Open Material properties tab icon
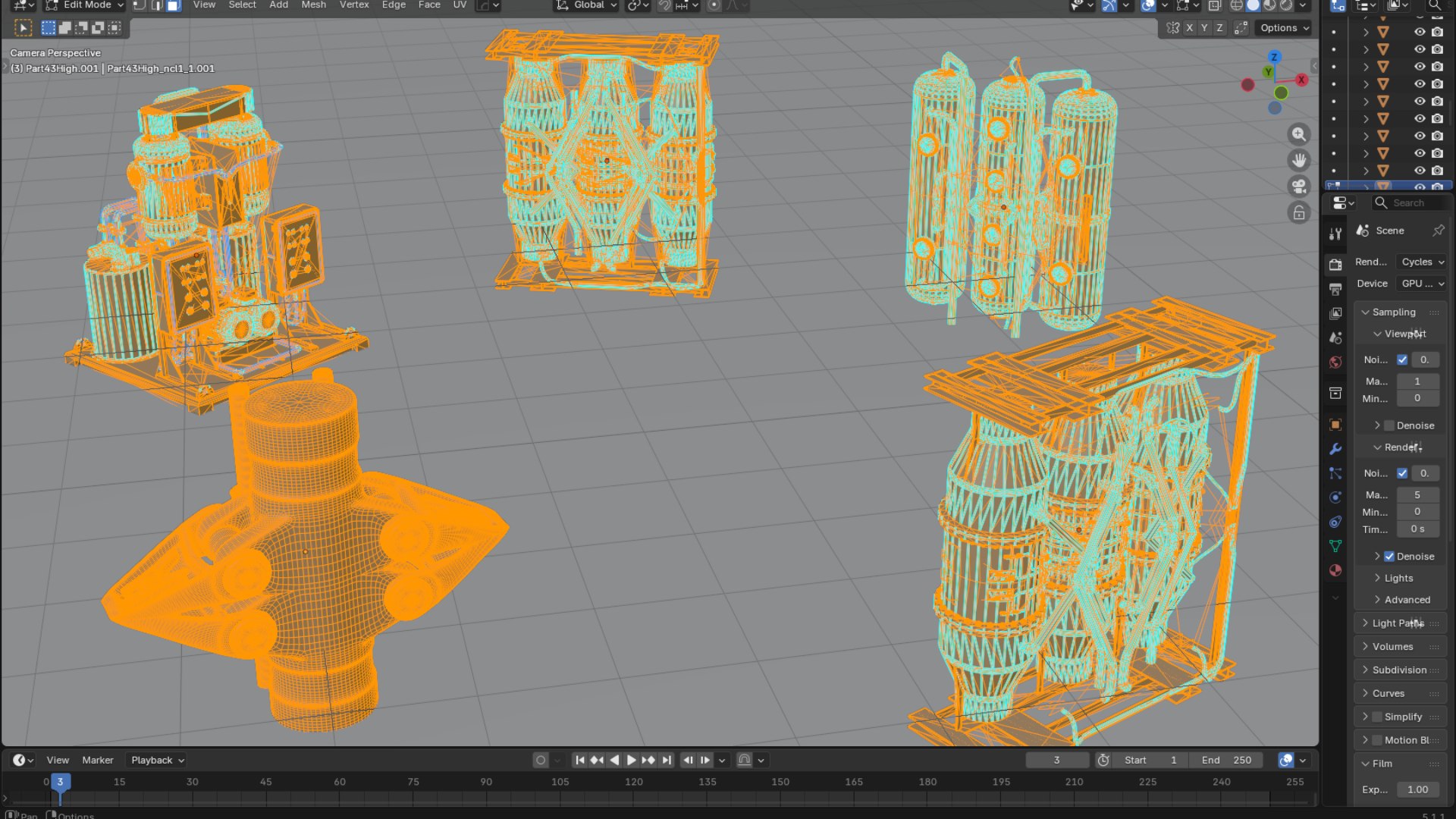Screen dimensions: 1456x819 pyautogui.click(x=1335, y=571)
